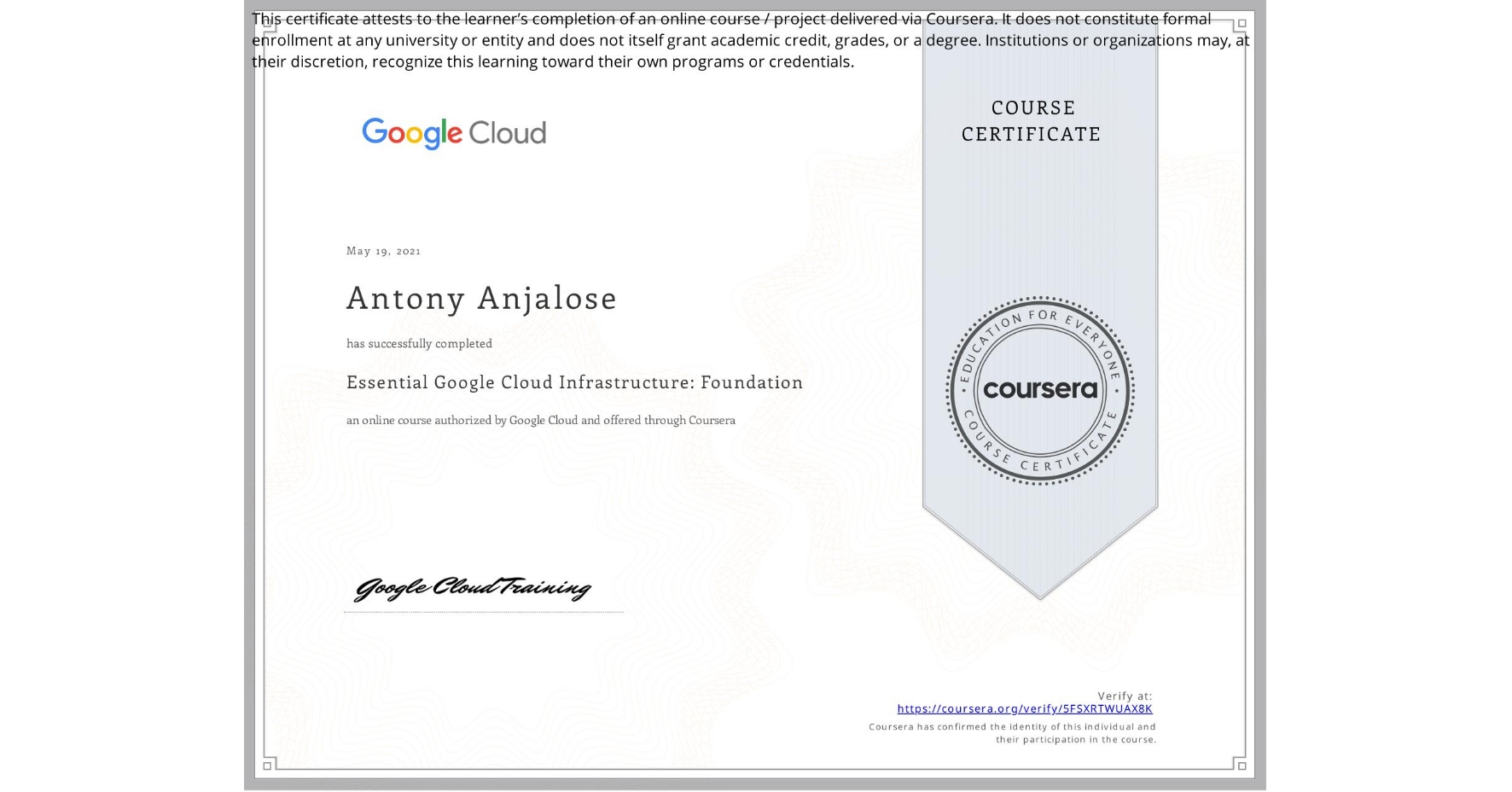This screenshot has height=792, width=1512.
Task: Click the disclaimer paragraph at the top
Action: click(750, 40)
